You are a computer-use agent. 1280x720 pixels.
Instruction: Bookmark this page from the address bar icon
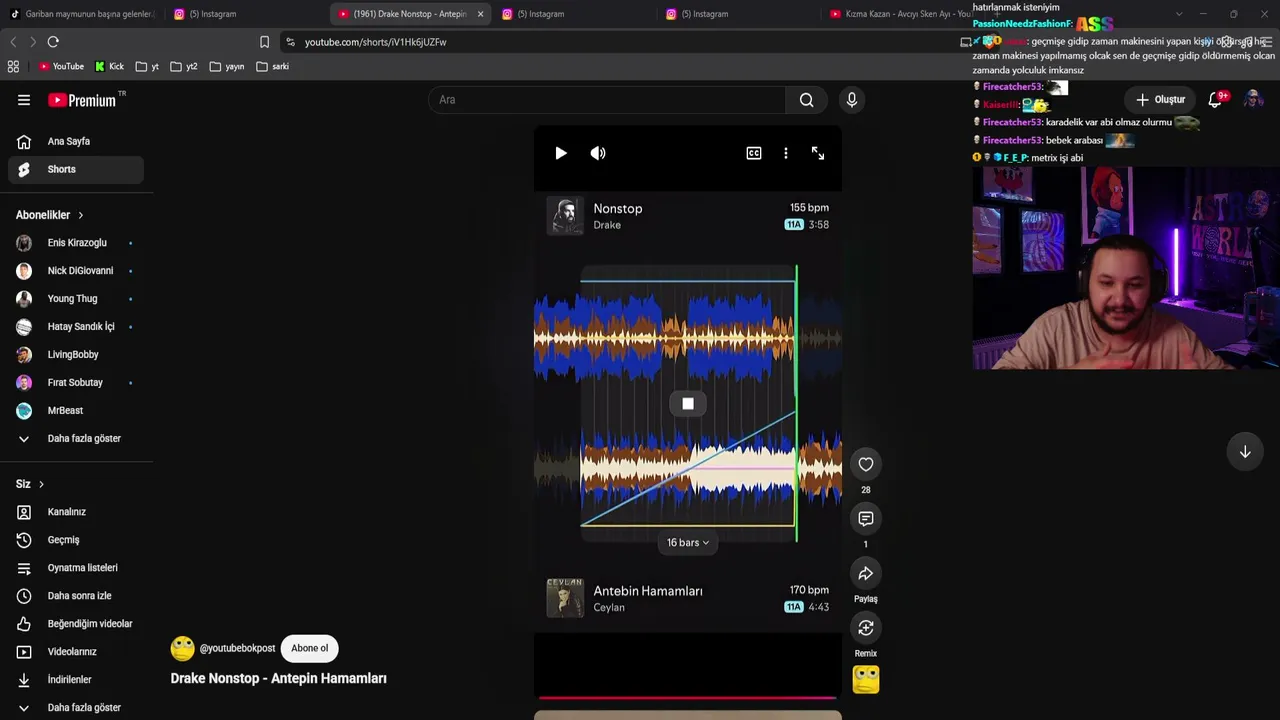264,42
